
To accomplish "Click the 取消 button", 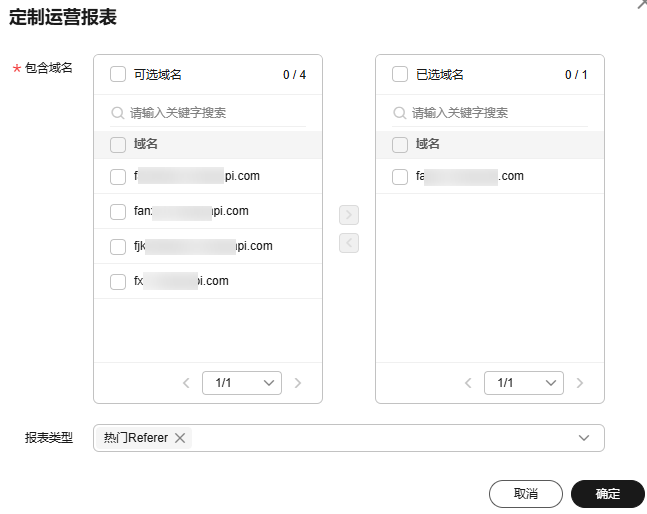I will coord(526,494).
